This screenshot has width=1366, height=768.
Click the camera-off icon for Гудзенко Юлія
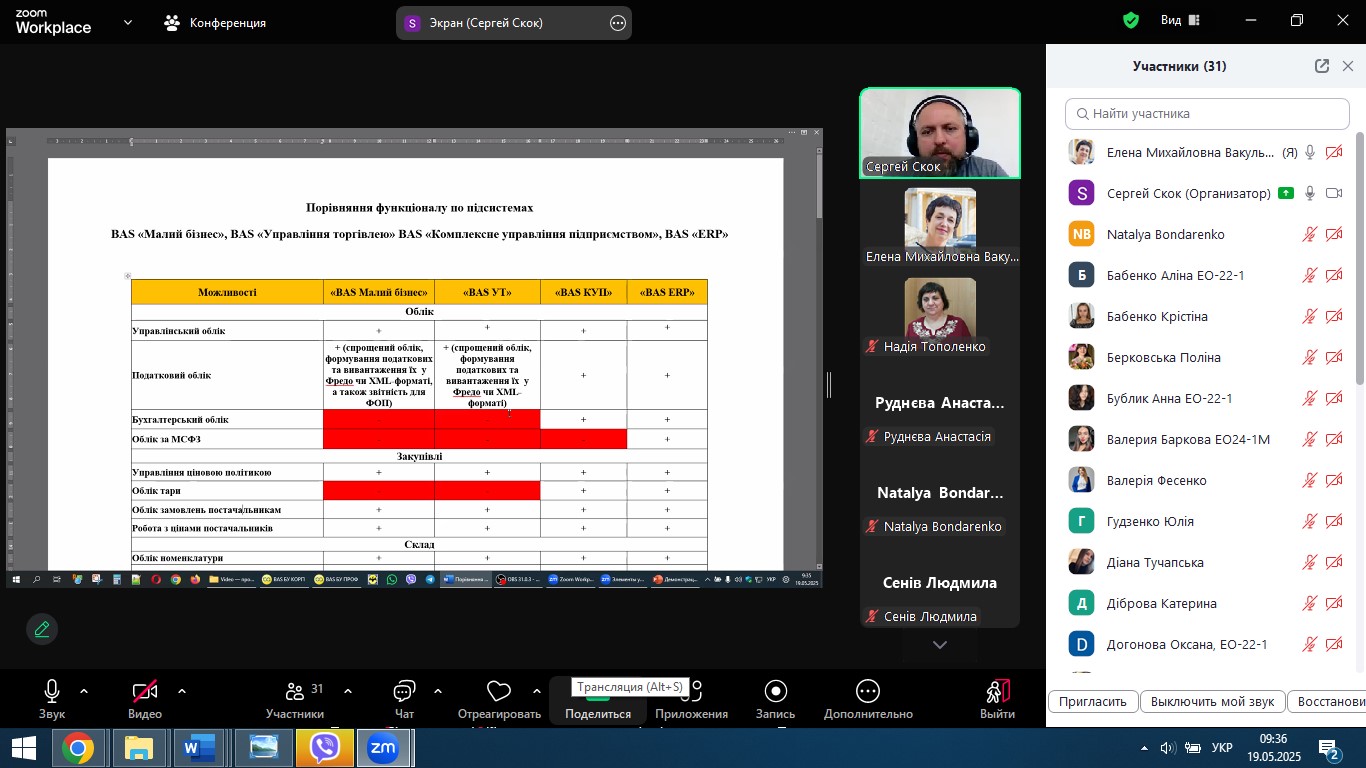click(x=1334, y=522)
